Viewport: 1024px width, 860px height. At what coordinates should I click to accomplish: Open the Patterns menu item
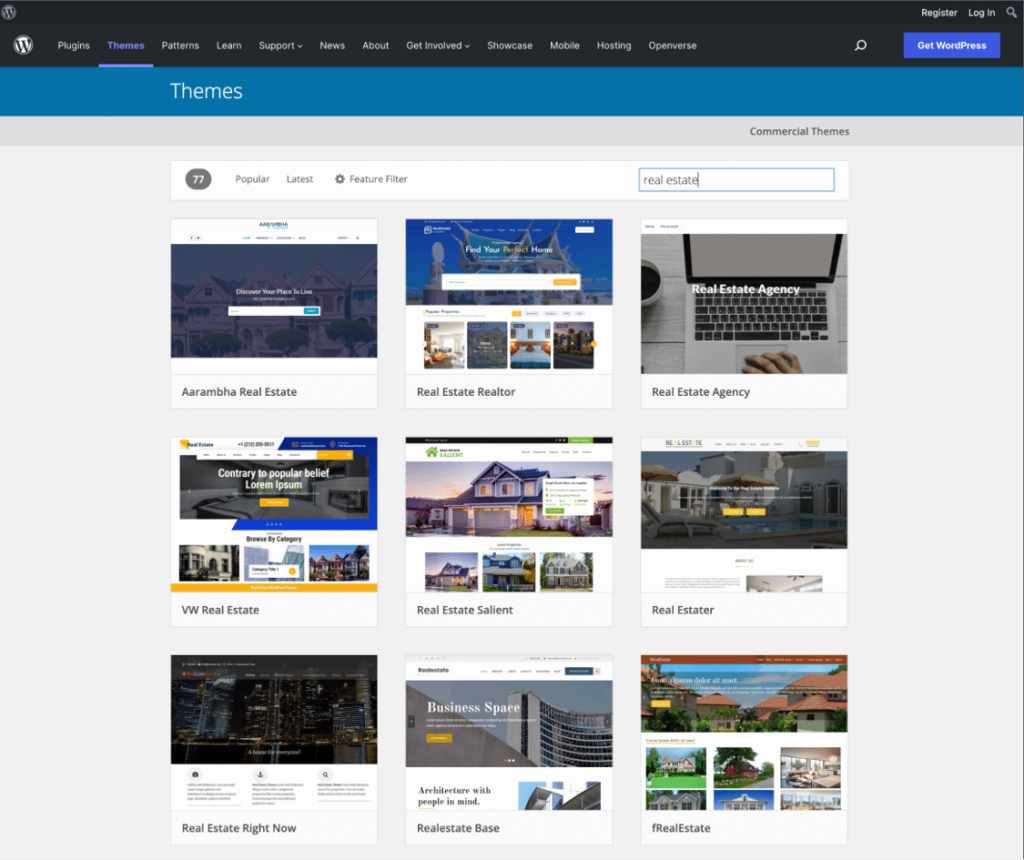click(180, 45)
